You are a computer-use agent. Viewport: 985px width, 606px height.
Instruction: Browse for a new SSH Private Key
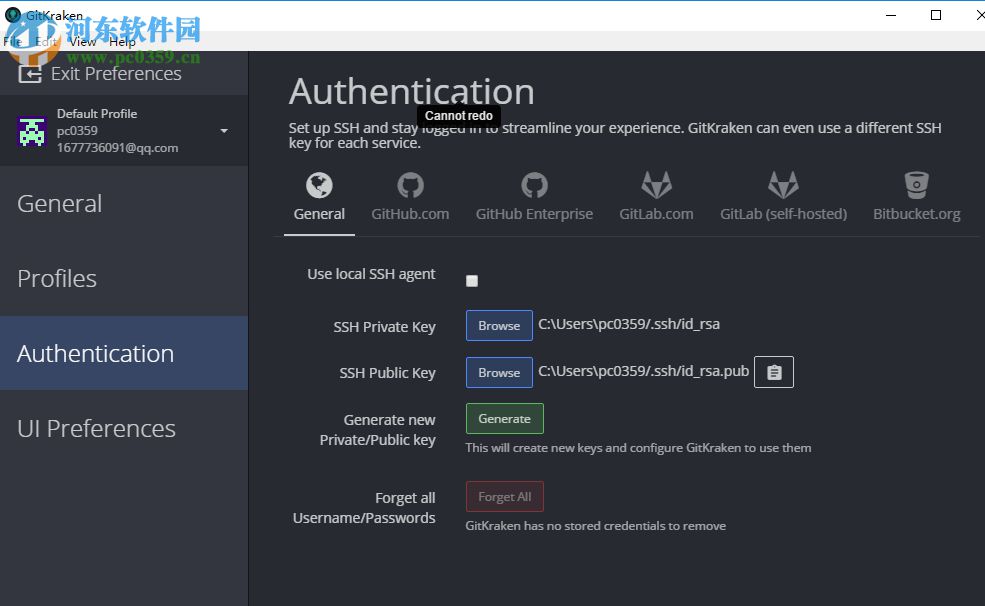pyautogui.click(x=498, y=325)
